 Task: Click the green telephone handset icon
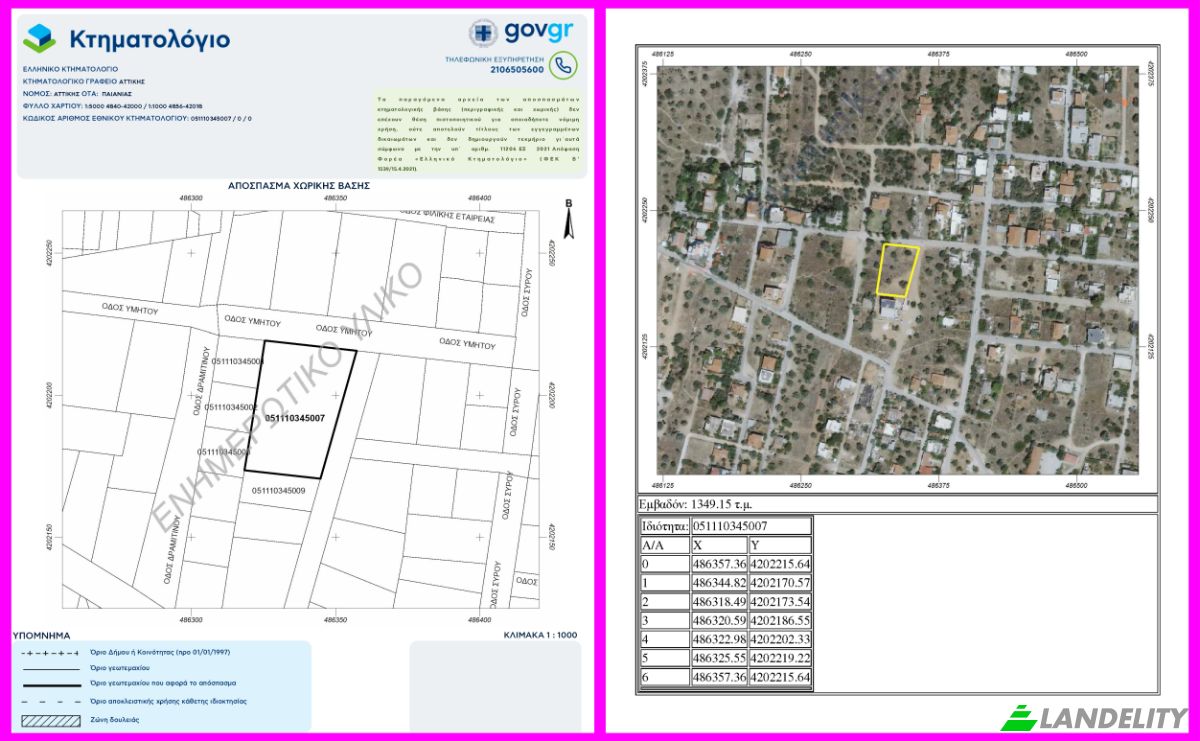[x=564, y=65]
